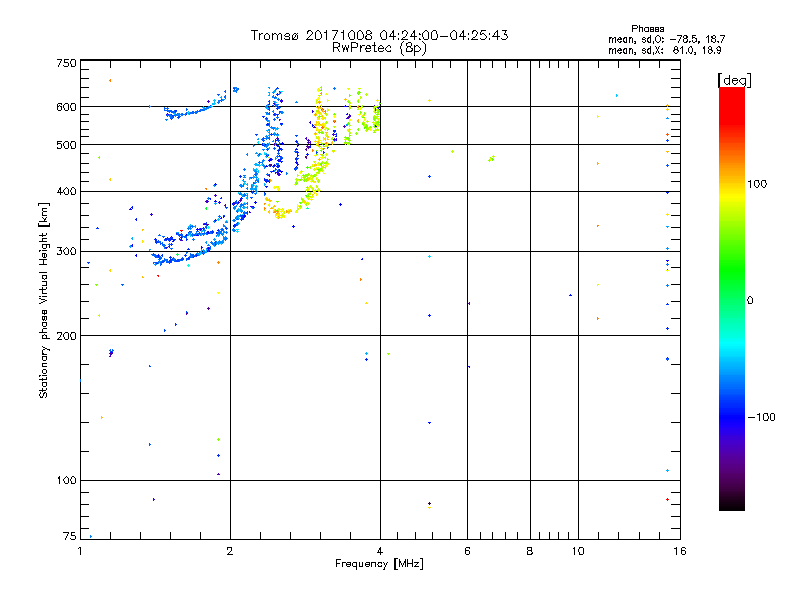The height and width of the screenshot is (600, 800).
Task: Click the colorbar tick label '100'
Action: click(x=757, y=184)
